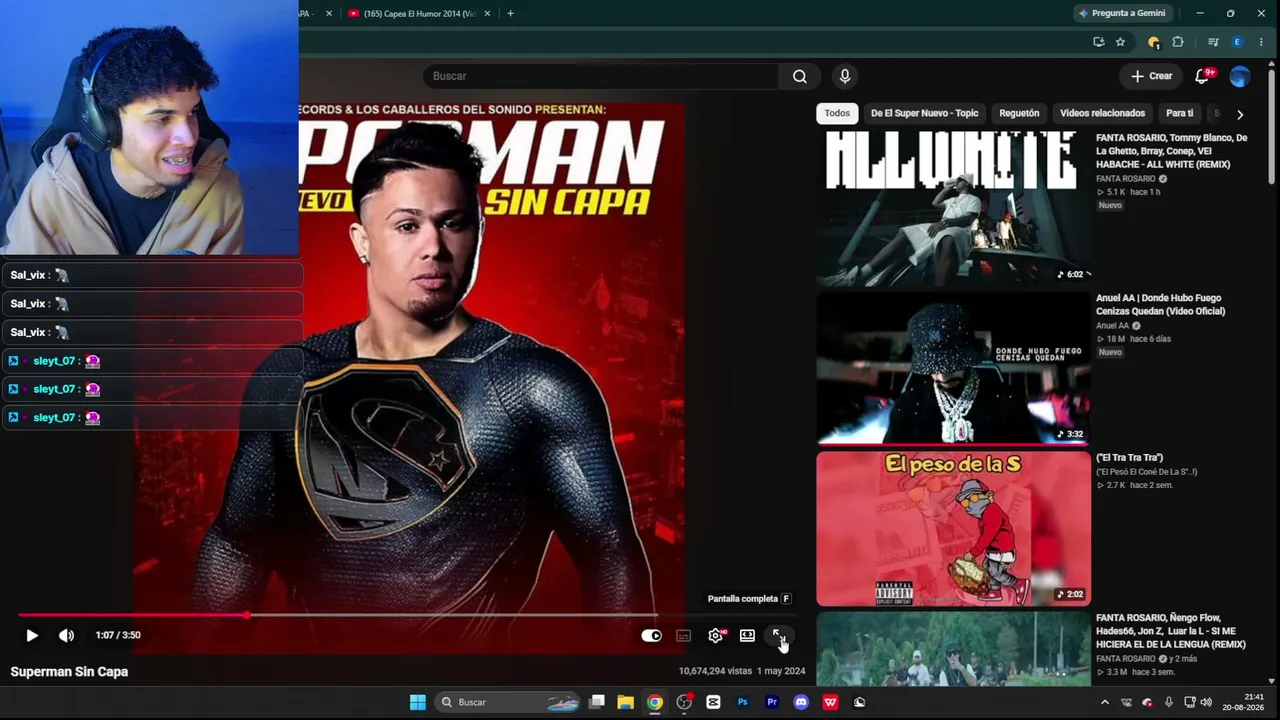Select the De El Super Nuevo - Topic chip
Screen dimensions: 1280x720
[924, 113]
